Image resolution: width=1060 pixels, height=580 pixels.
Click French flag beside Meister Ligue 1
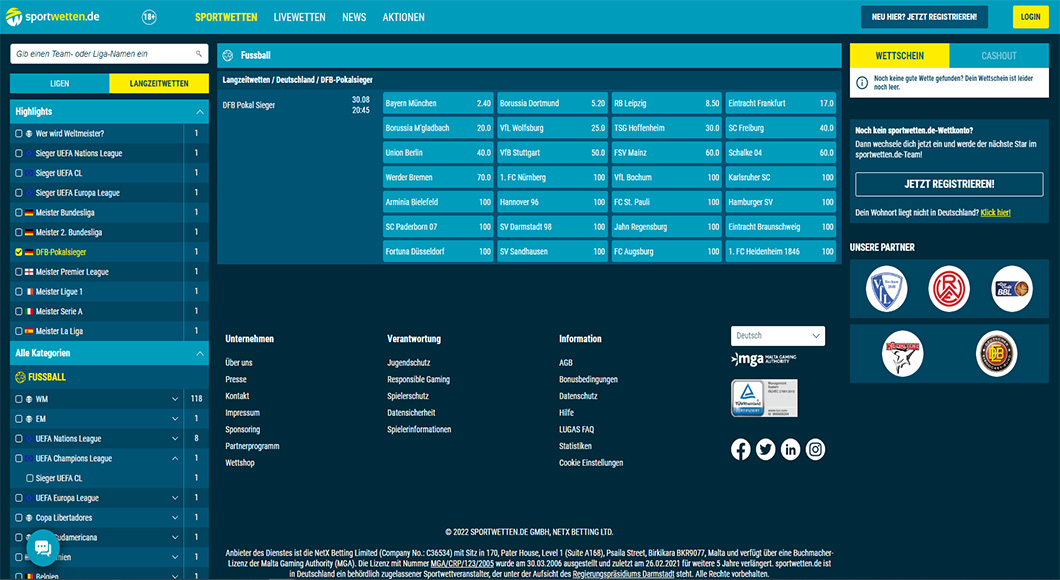(x=29, y=292)
